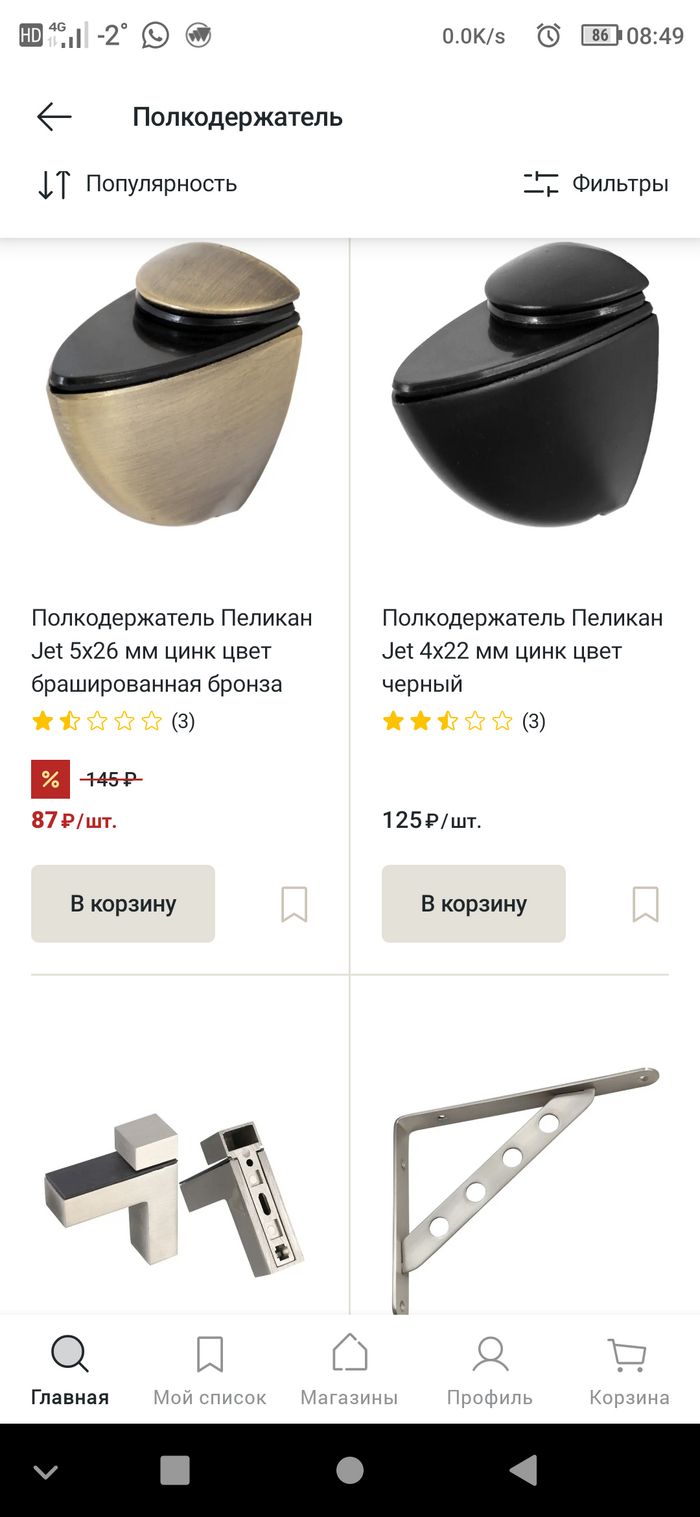700x1517 pixels.
Task: Open the Cart tab
Action: click(629, 1370)
